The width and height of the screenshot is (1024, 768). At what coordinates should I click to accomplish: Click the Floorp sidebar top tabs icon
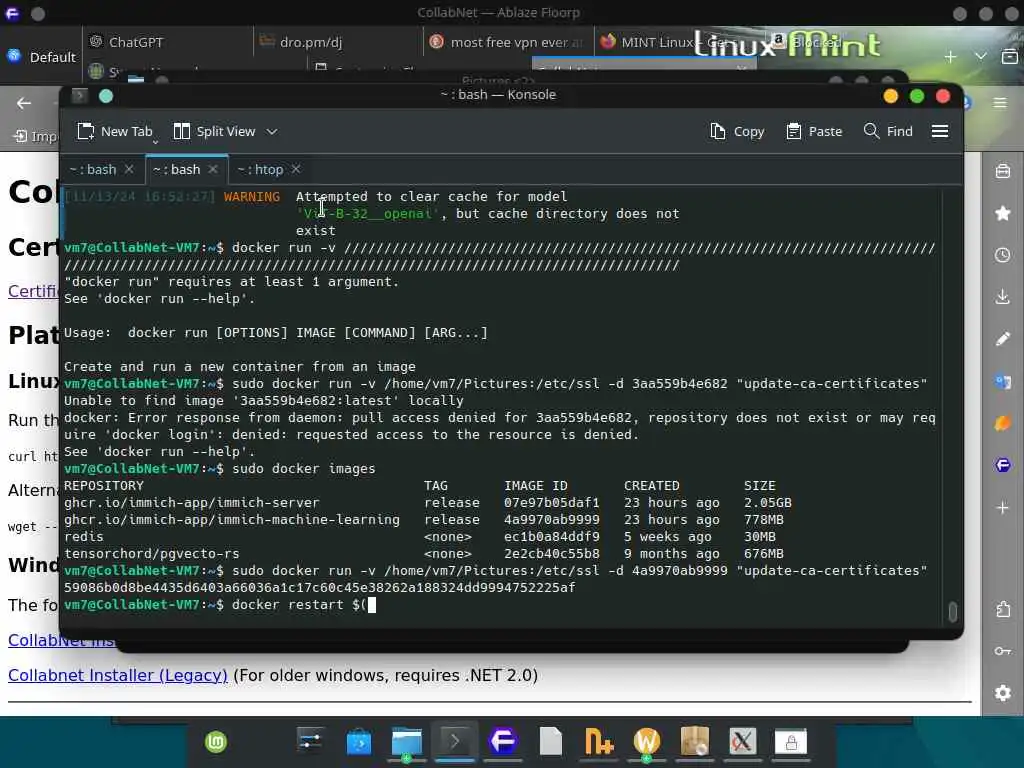[x=1003, y=171]
